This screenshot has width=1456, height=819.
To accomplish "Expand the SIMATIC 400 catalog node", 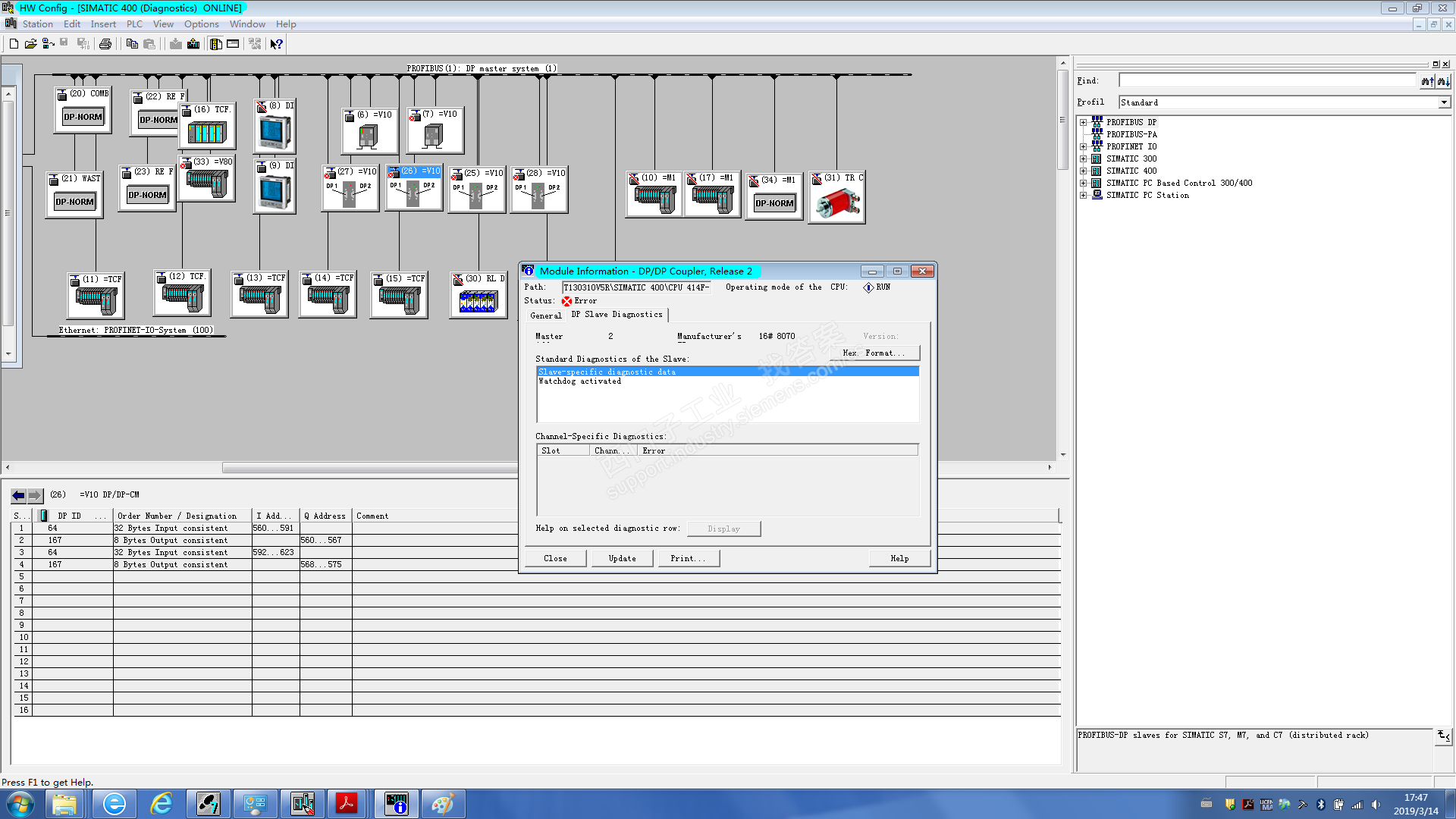I will pyautogui.click(x=1083, y=171).
